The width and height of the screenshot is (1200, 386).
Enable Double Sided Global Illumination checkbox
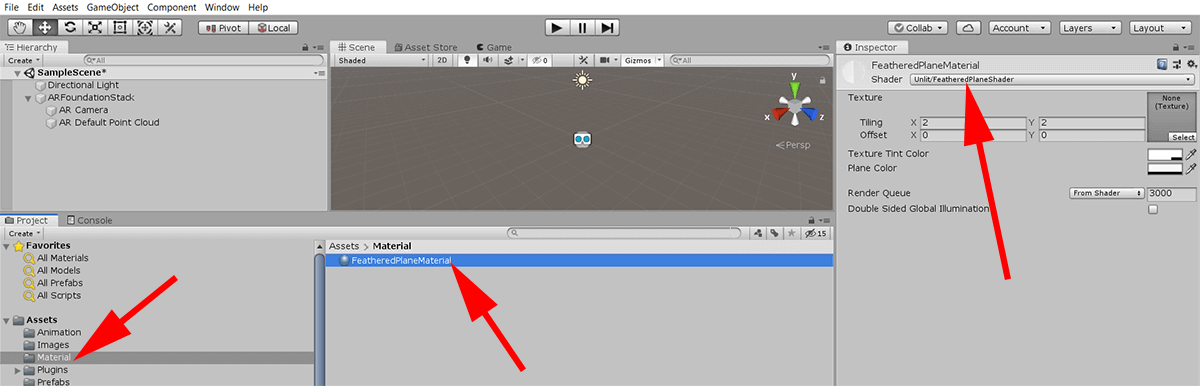(1153, 209)
